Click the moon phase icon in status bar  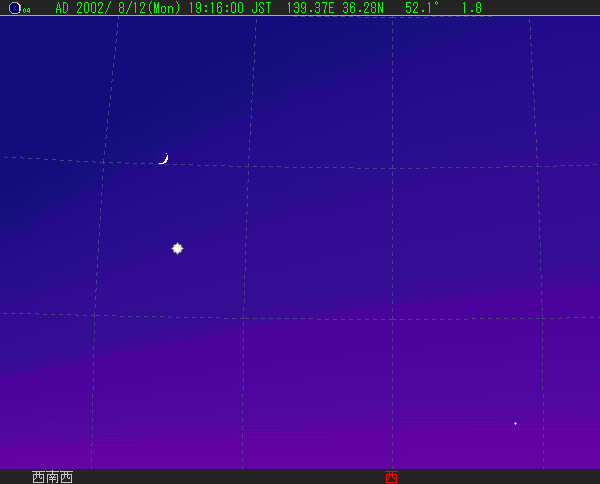[13, 8]
